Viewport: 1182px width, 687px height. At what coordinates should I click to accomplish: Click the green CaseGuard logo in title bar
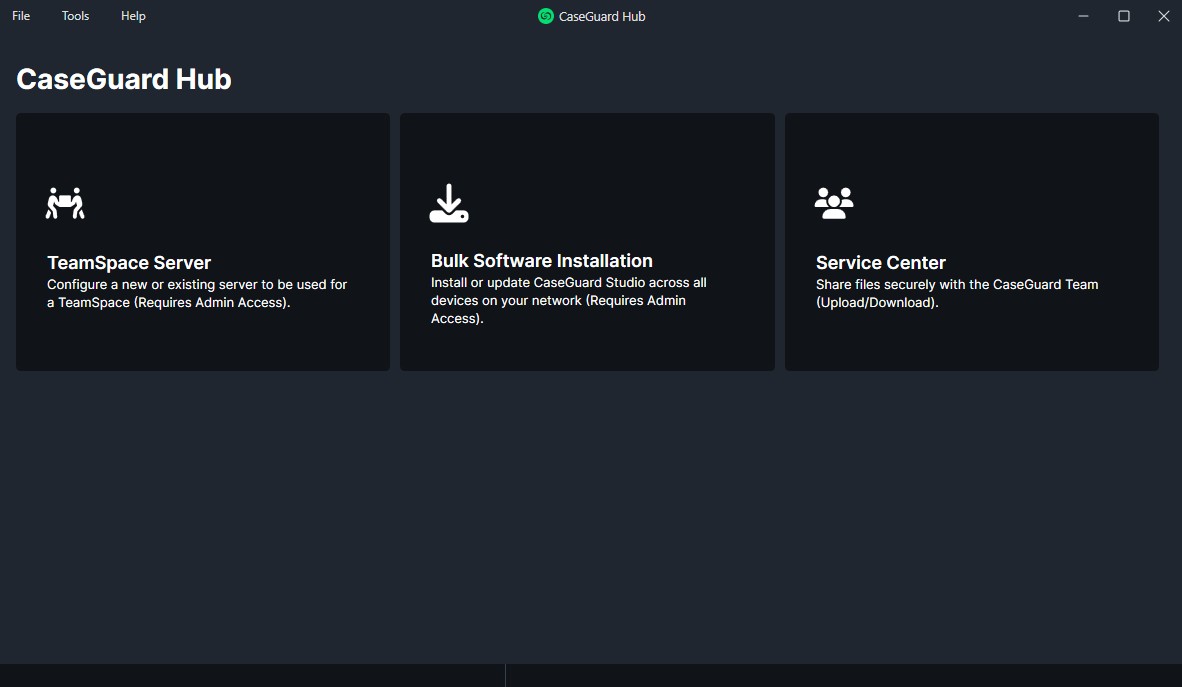point(546,16)
